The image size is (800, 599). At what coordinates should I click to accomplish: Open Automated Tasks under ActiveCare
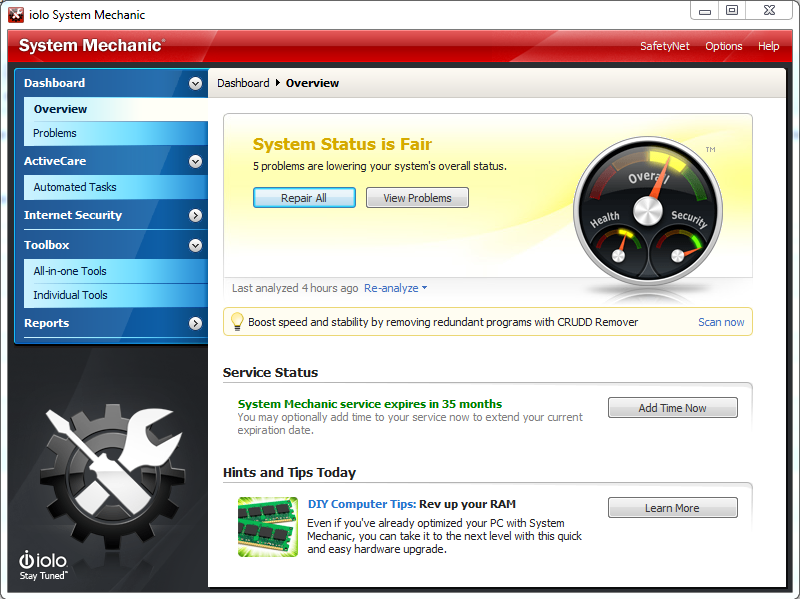click(x=116, y=187)
